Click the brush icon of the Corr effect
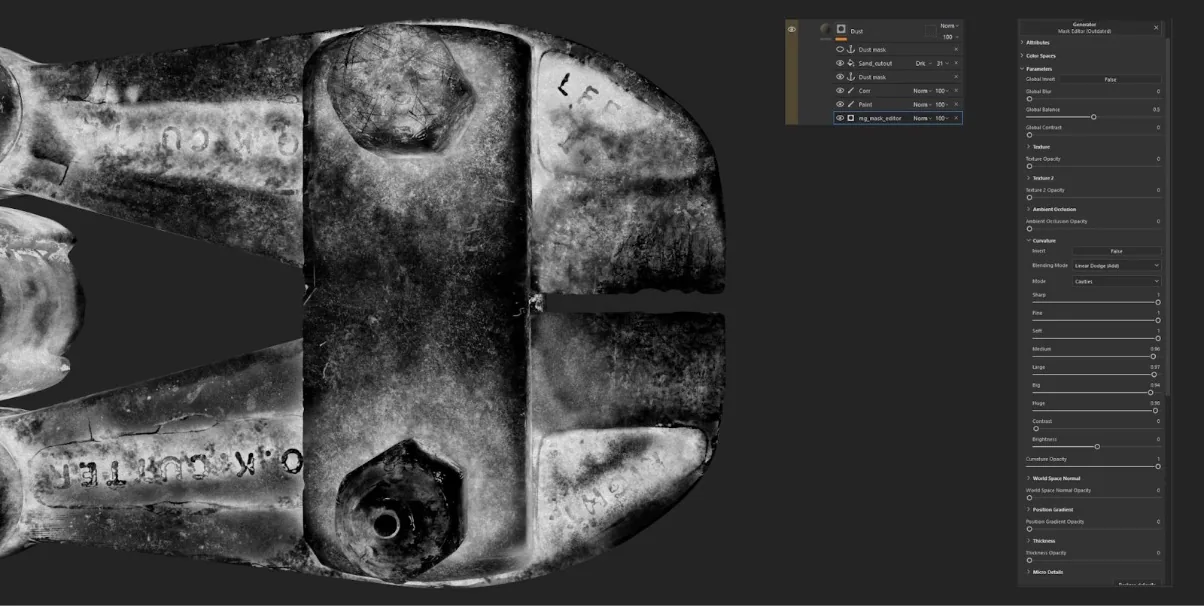Viewport: 1204px width, 606px height. tap(851, 91)
